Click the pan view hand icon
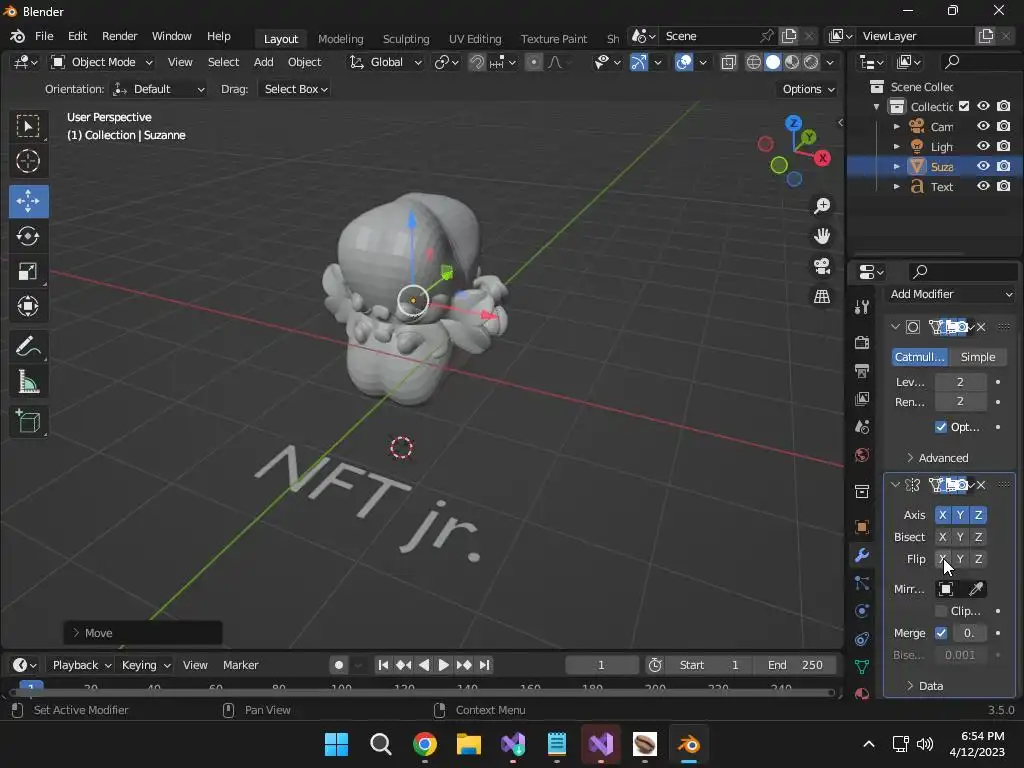Screen dimensions: 1024x768 822,236
